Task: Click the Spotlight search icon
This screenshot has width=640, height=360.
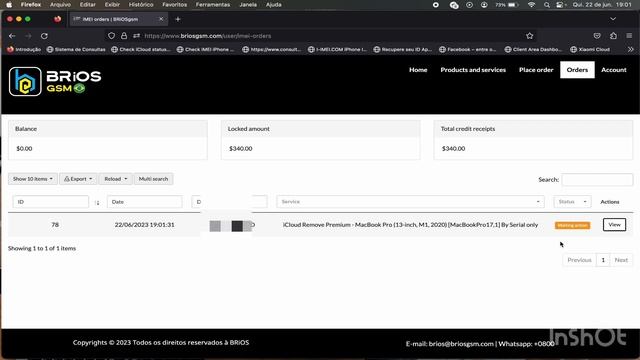Action: (547, 5)
